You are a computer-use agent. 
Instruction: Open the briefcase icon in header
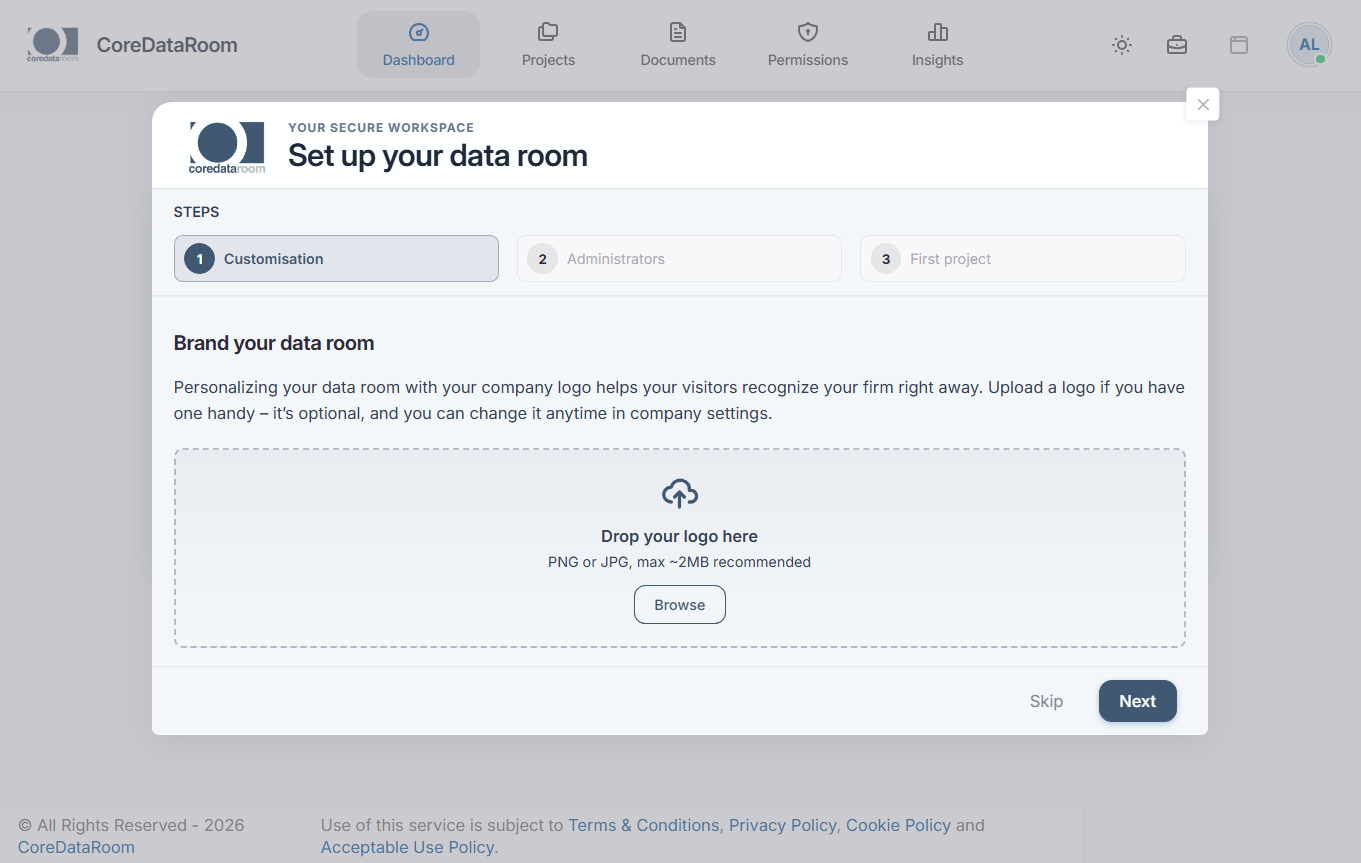point(1177,45)
